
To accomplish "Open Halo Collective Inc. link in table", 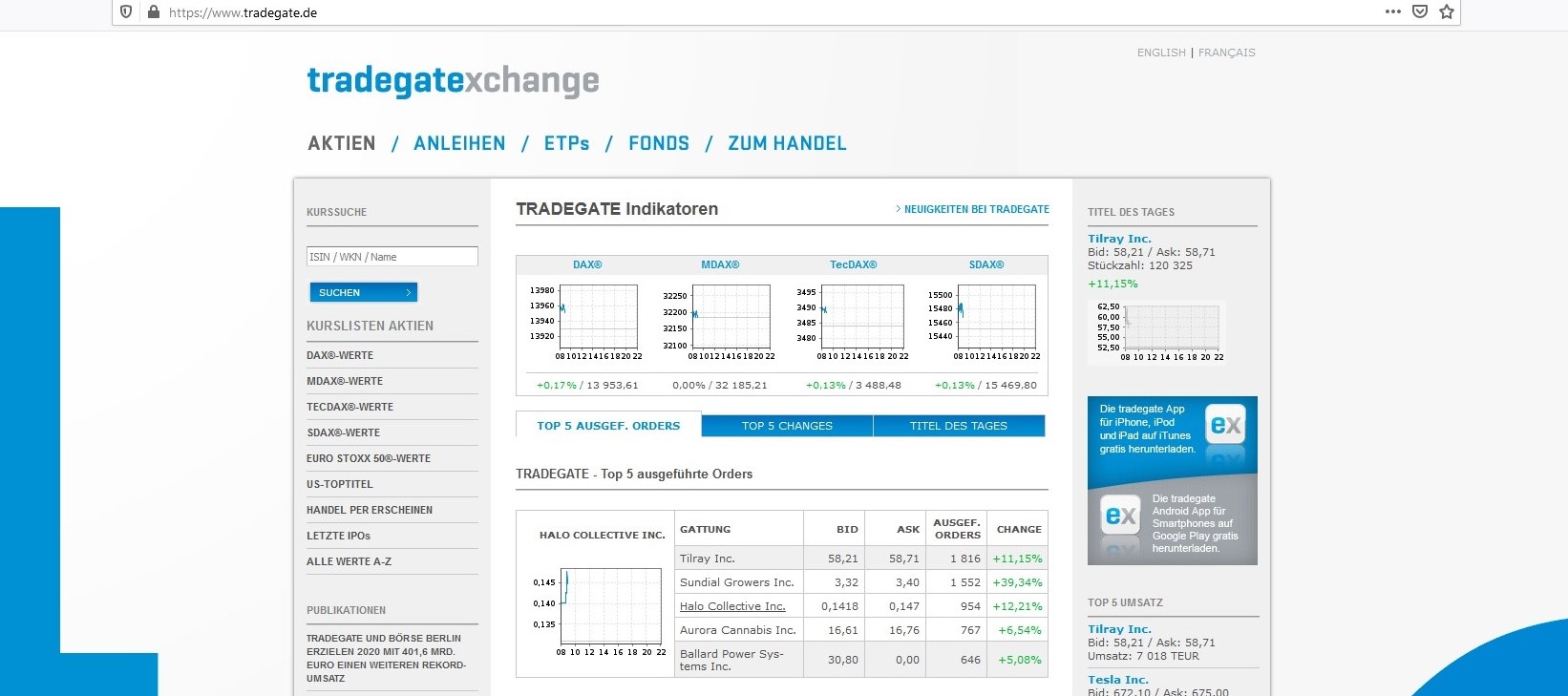I will (732, 606).
